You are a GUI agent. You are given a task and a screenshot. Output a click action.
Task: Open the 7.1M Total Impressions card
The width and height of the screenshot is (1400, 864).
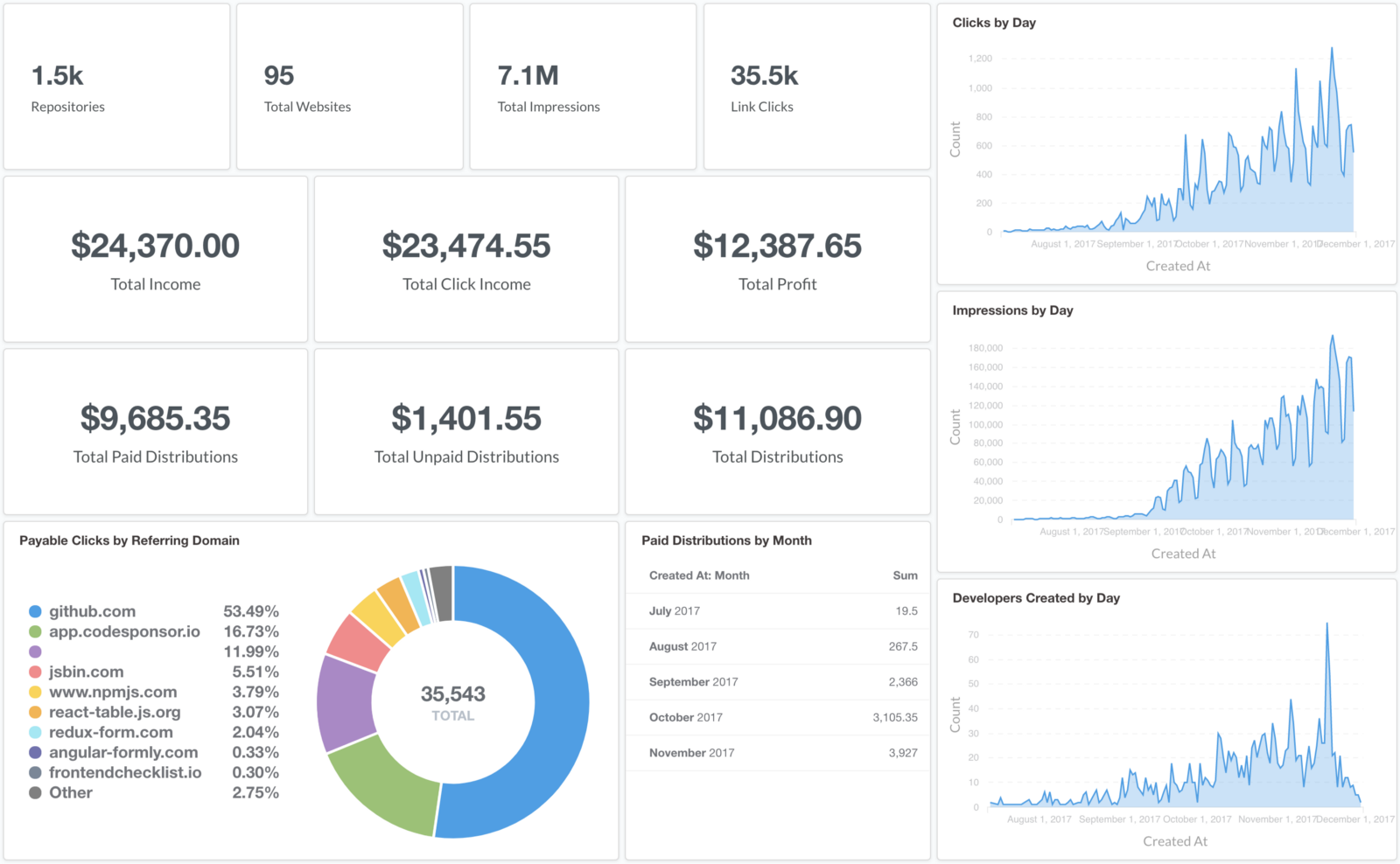pos(583,87)
